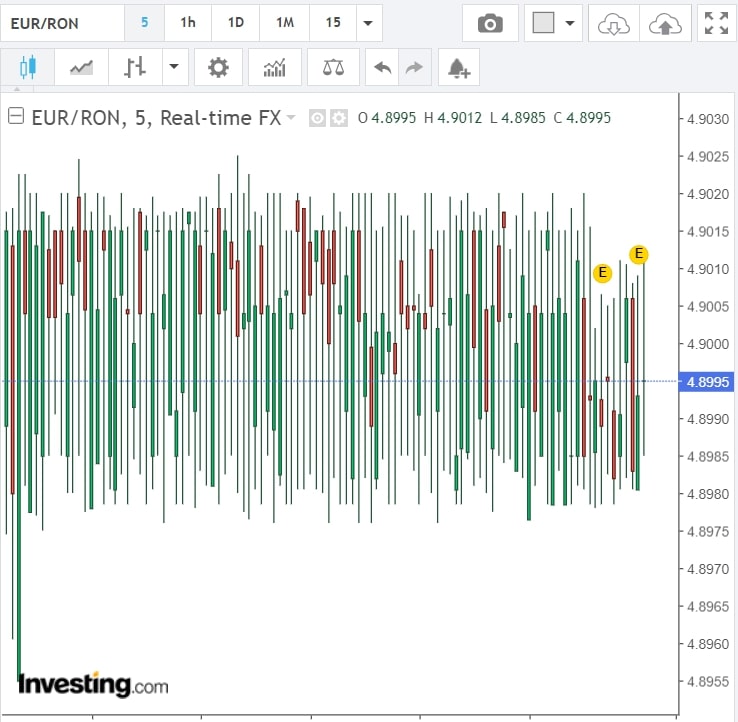Collapse the EUR/RON legend box

point(16,117)
